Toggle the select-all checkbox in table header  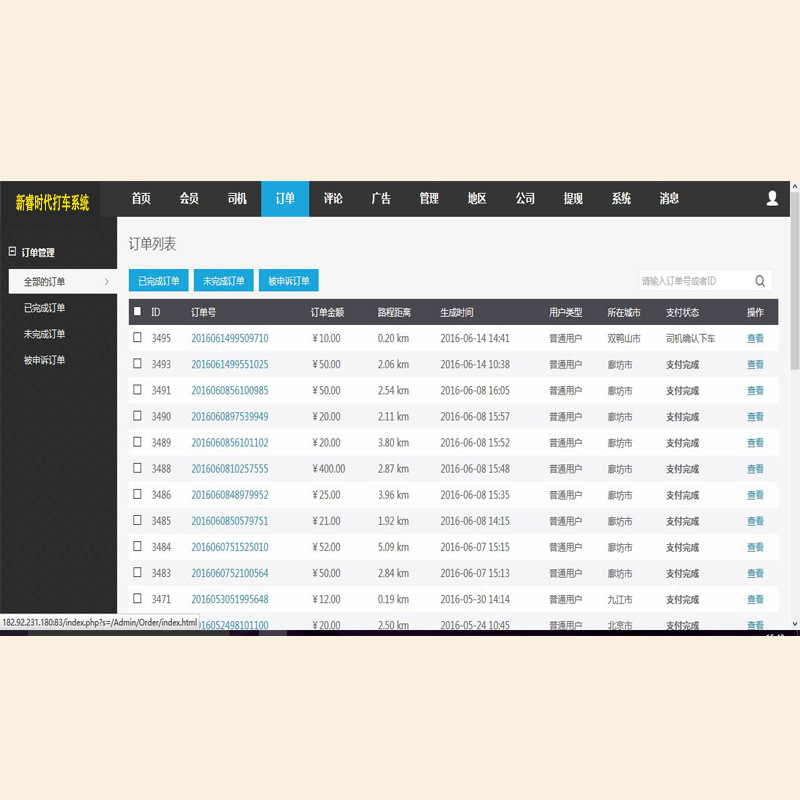[x=137, y=312]
